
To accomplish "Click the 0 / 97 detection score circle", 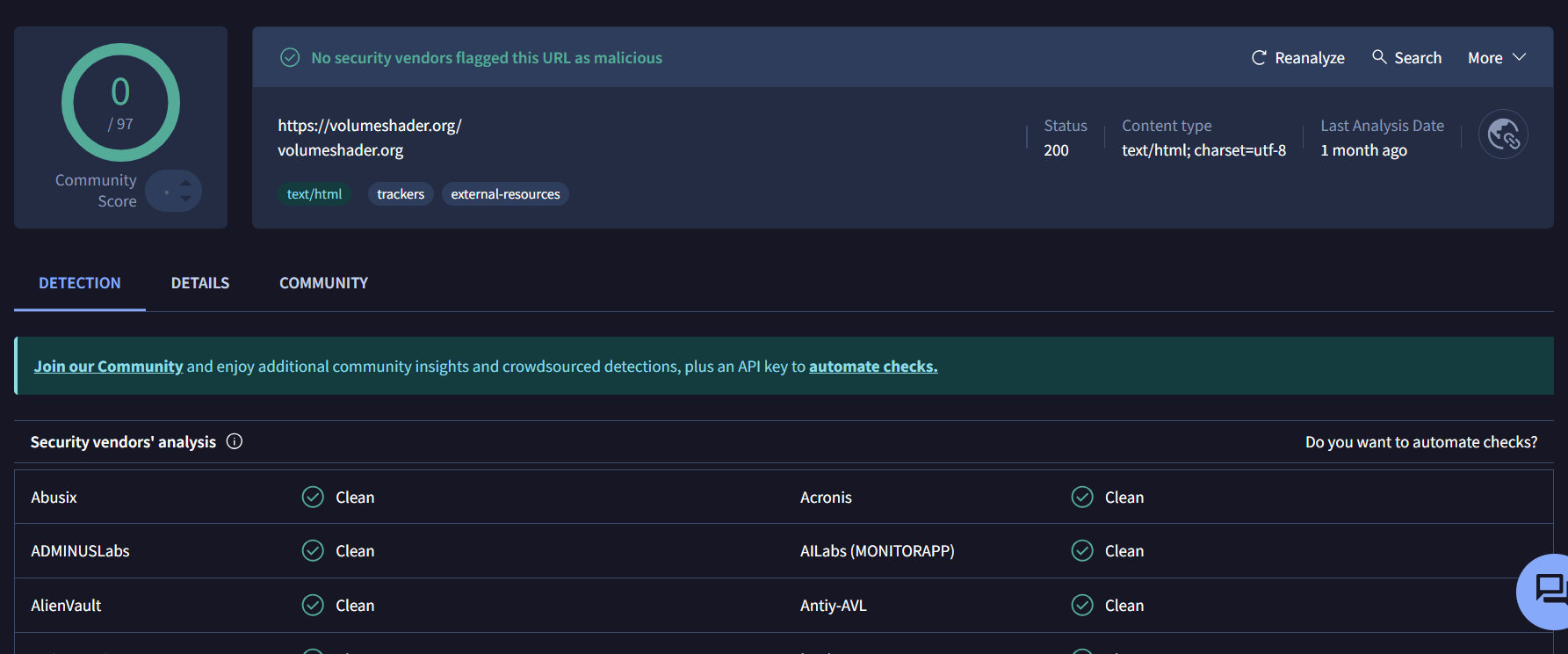I will pyautogui.click(x=120, y=102).
